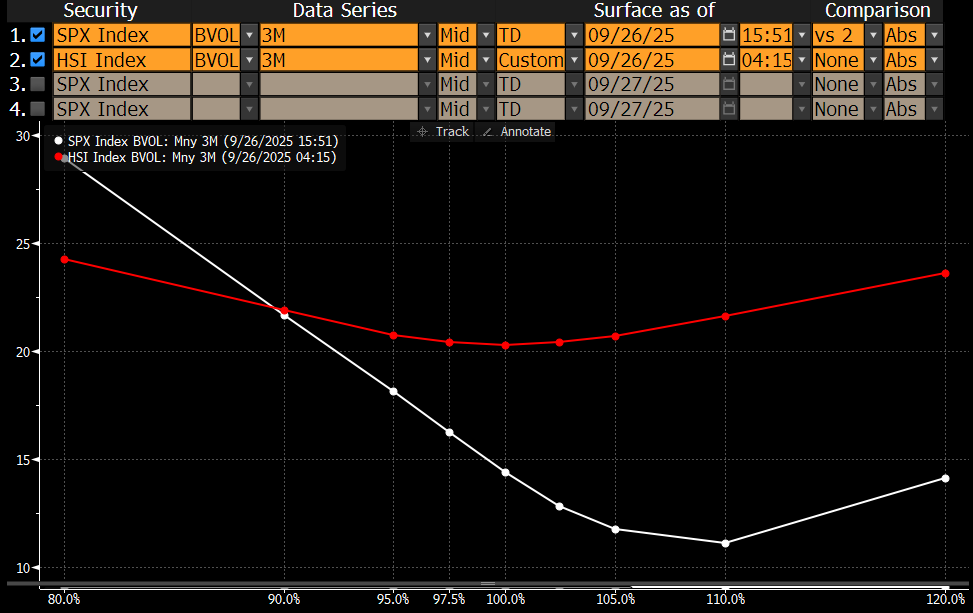Expand row 1 BVOL source dropdown

pos(249,35)
